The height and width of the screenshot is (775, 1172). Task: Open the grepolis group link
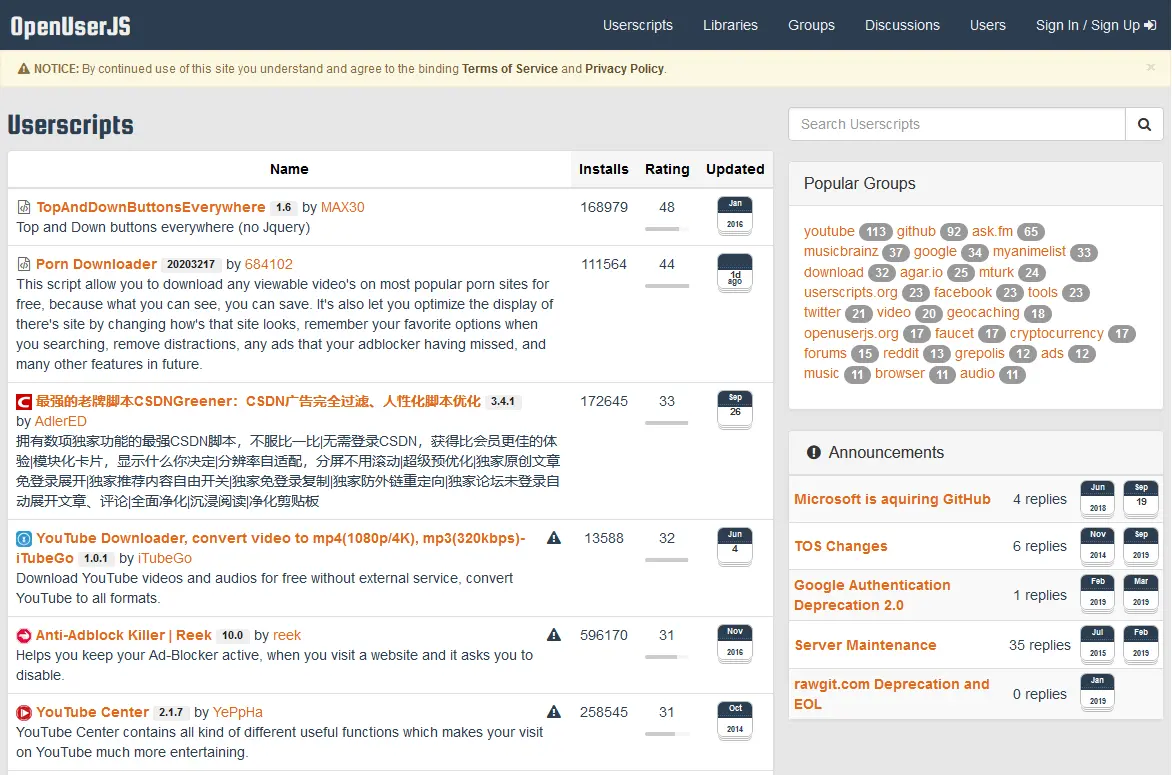(x=979, y=353)
